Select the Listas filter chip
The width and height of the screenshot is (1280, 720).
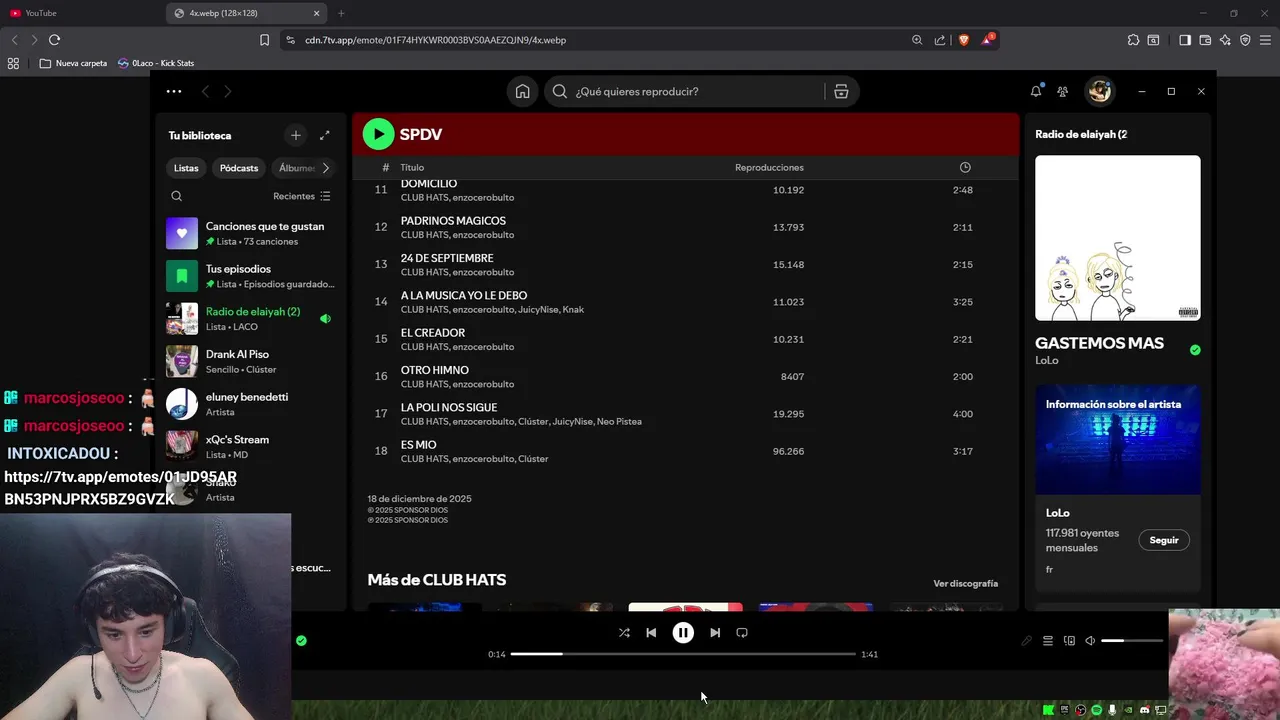pos(186,168)
